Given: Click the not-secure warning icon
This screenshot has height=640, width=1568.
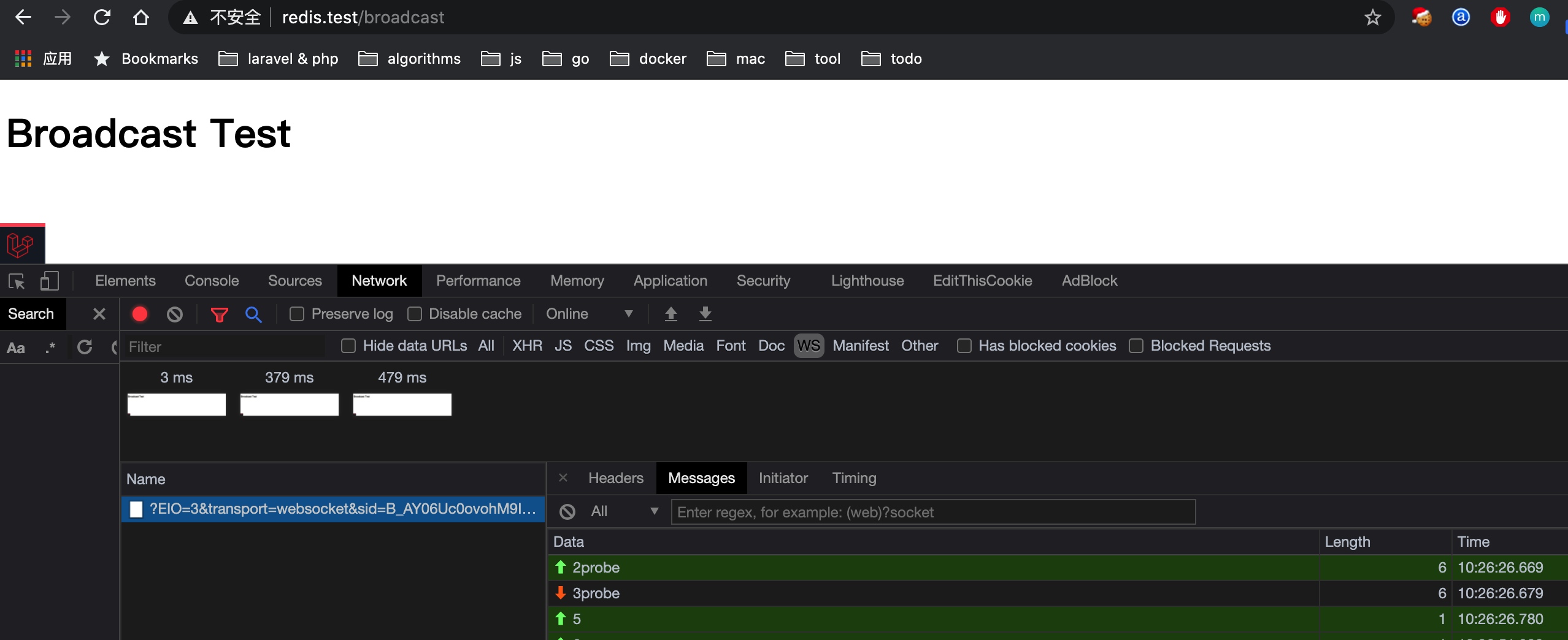Looking at the screenshot, I should 191,18.
